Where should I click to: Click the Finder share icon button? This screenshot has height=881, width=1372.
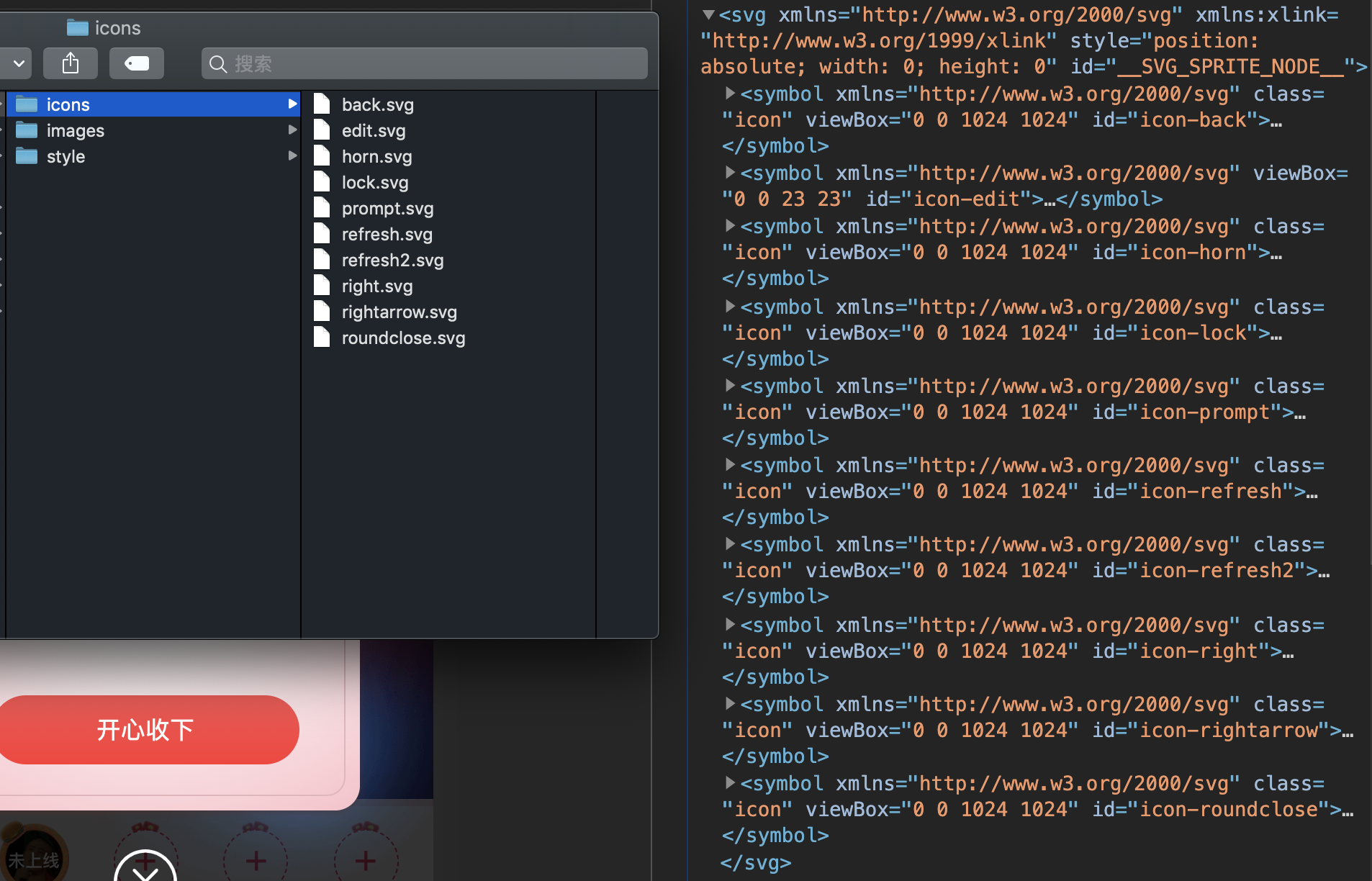pyautogui.click(x=71, y=63)
